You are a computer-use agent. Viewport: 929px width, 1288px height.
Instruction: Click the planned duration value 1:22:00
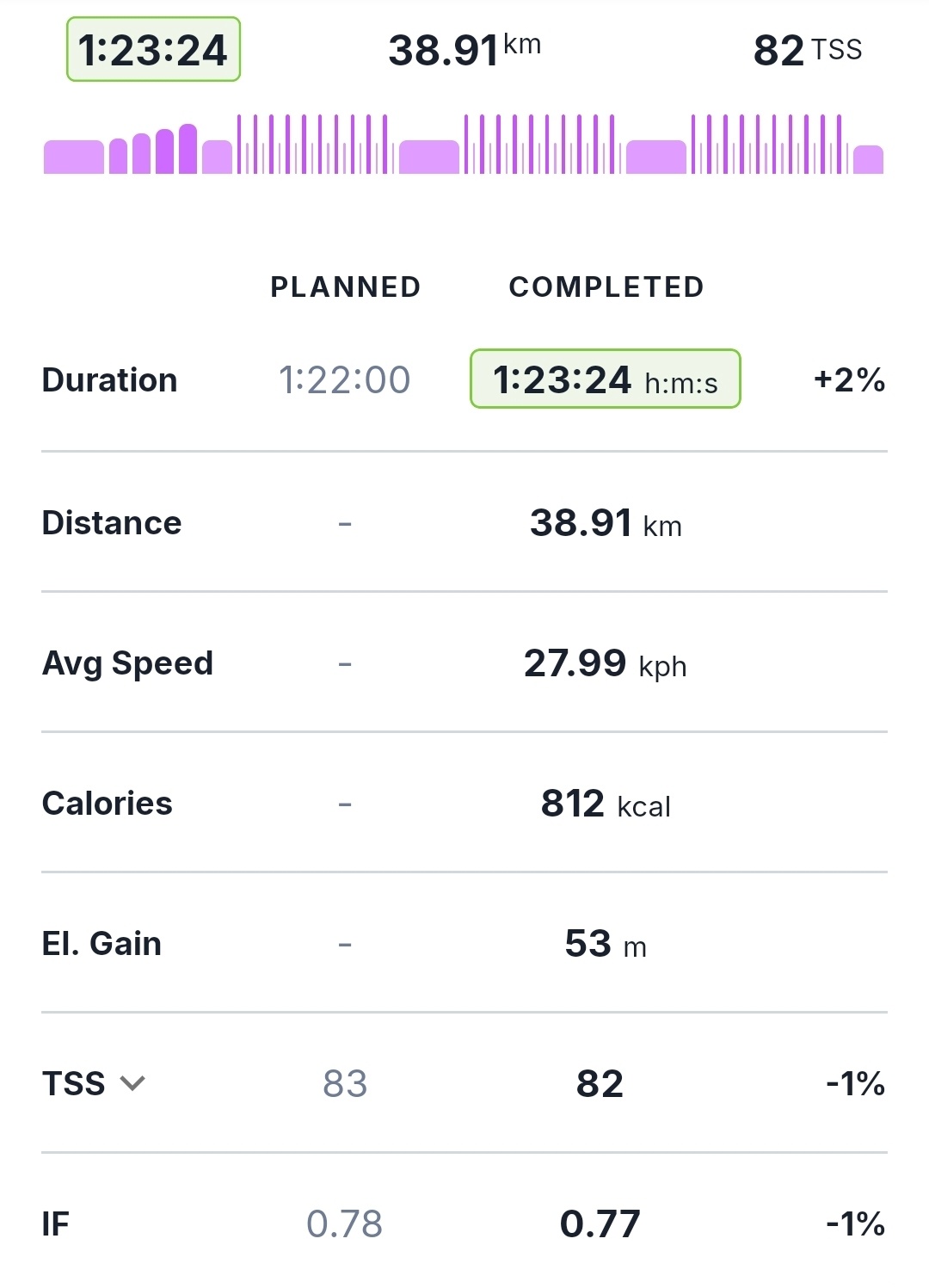click(x=344, y=379)
